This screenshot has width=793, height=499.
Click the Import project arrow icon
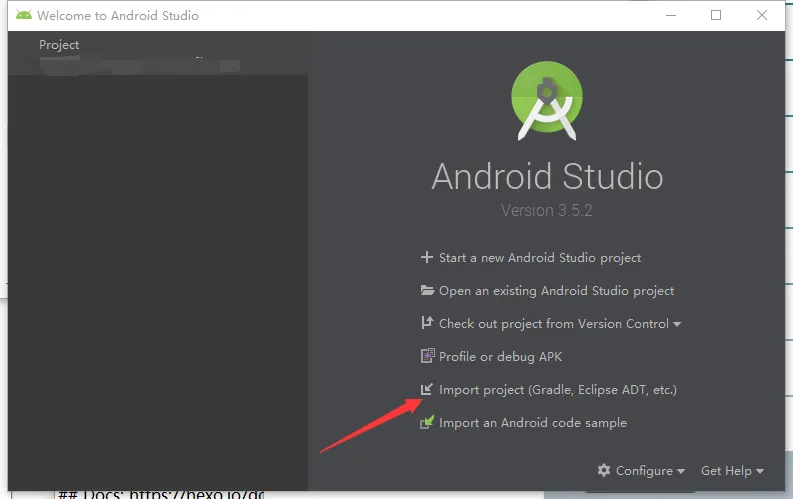pos(427,389)
